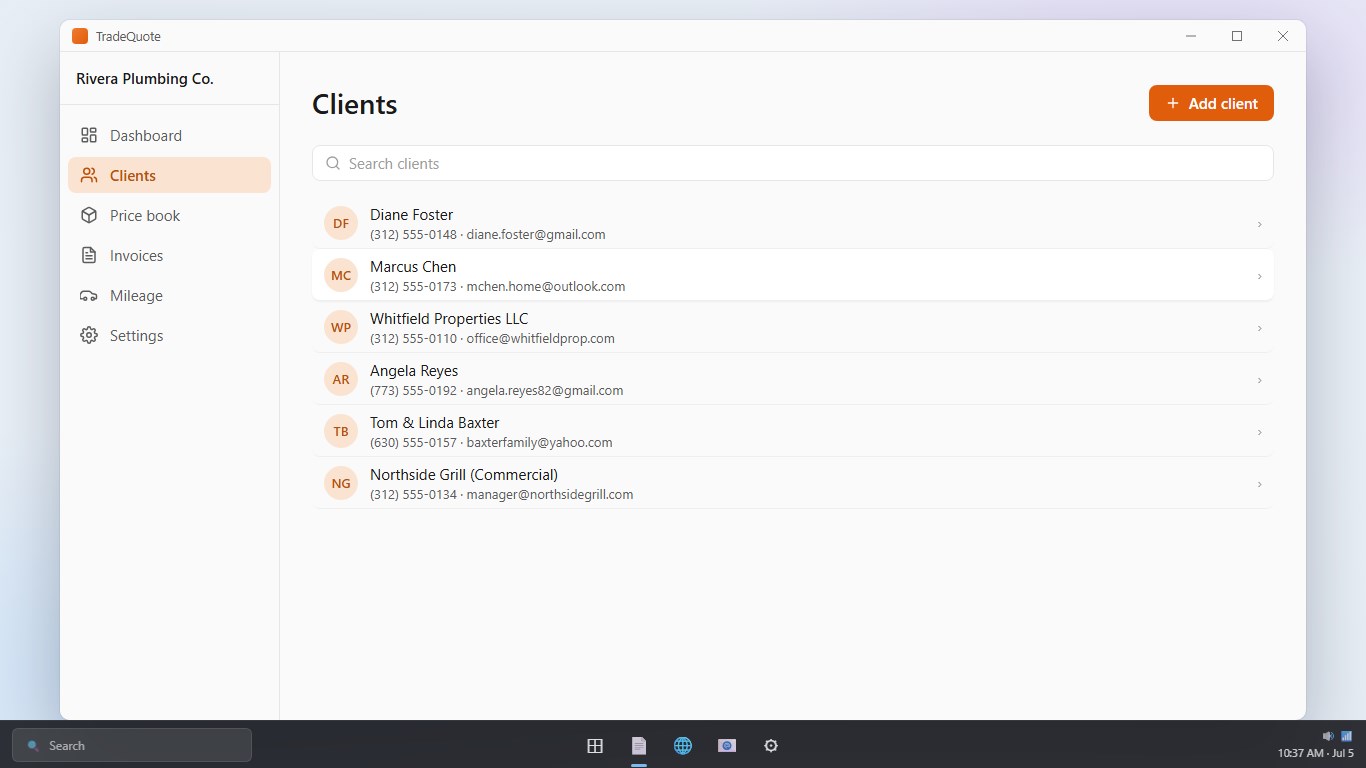This screenshot has width=1366, height=768.
Task: Click Rivera Plumbing Co. company name
Action: click(x=145, y=78)
